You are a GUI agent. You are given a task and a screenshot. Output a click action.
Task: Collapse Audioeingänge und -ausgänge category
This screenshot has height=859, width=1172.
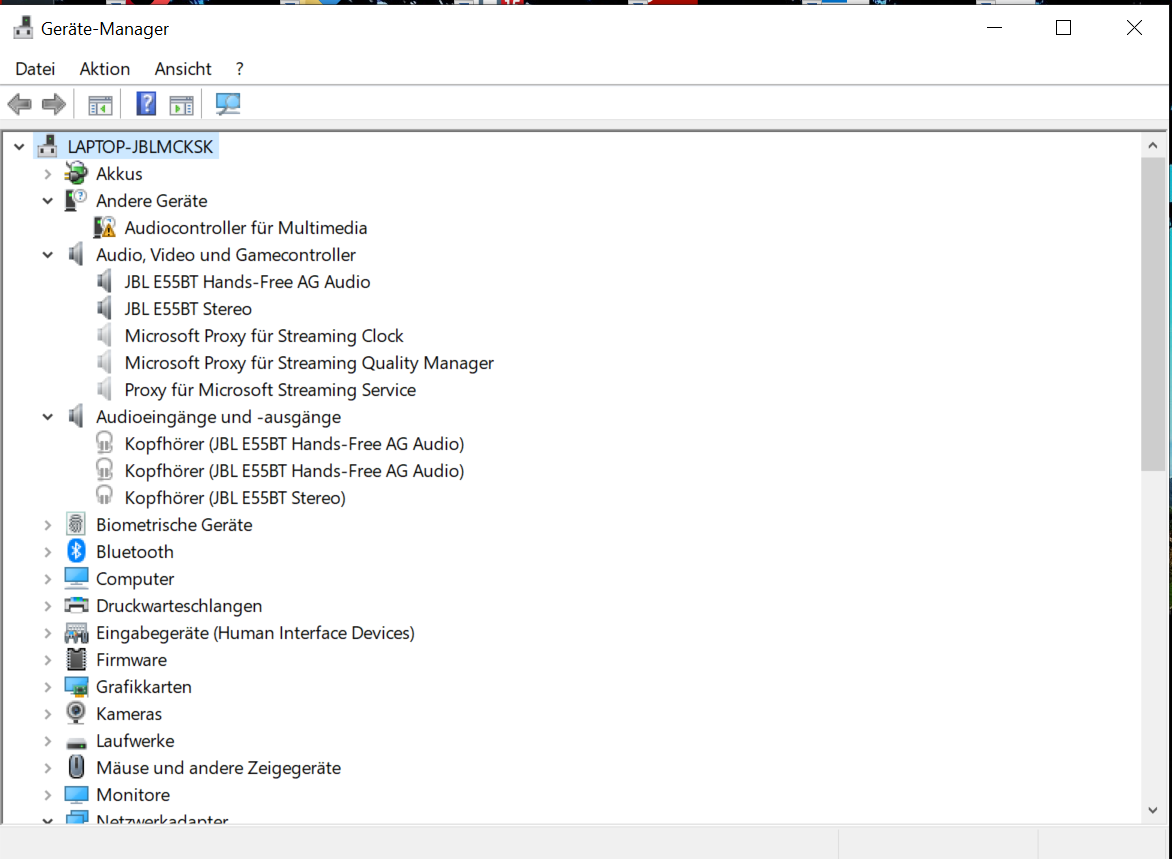pyautogui.click(x=48, y=416)
